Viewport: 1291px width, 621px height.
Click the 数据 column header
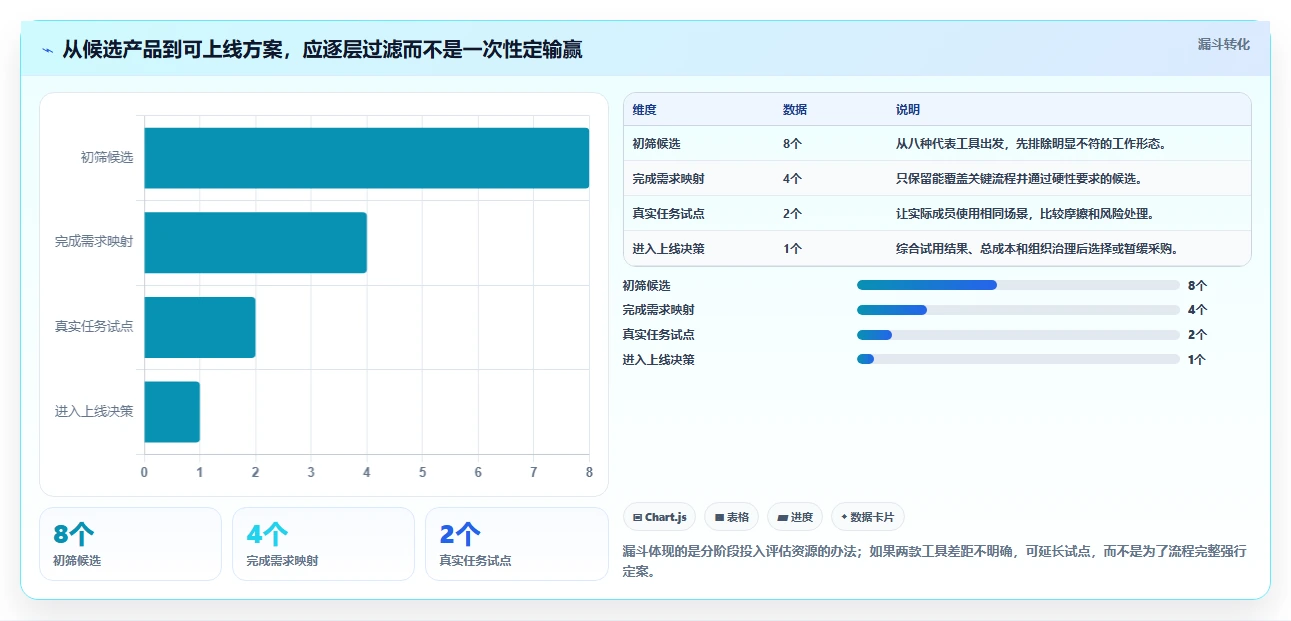(x=795, y=110)
